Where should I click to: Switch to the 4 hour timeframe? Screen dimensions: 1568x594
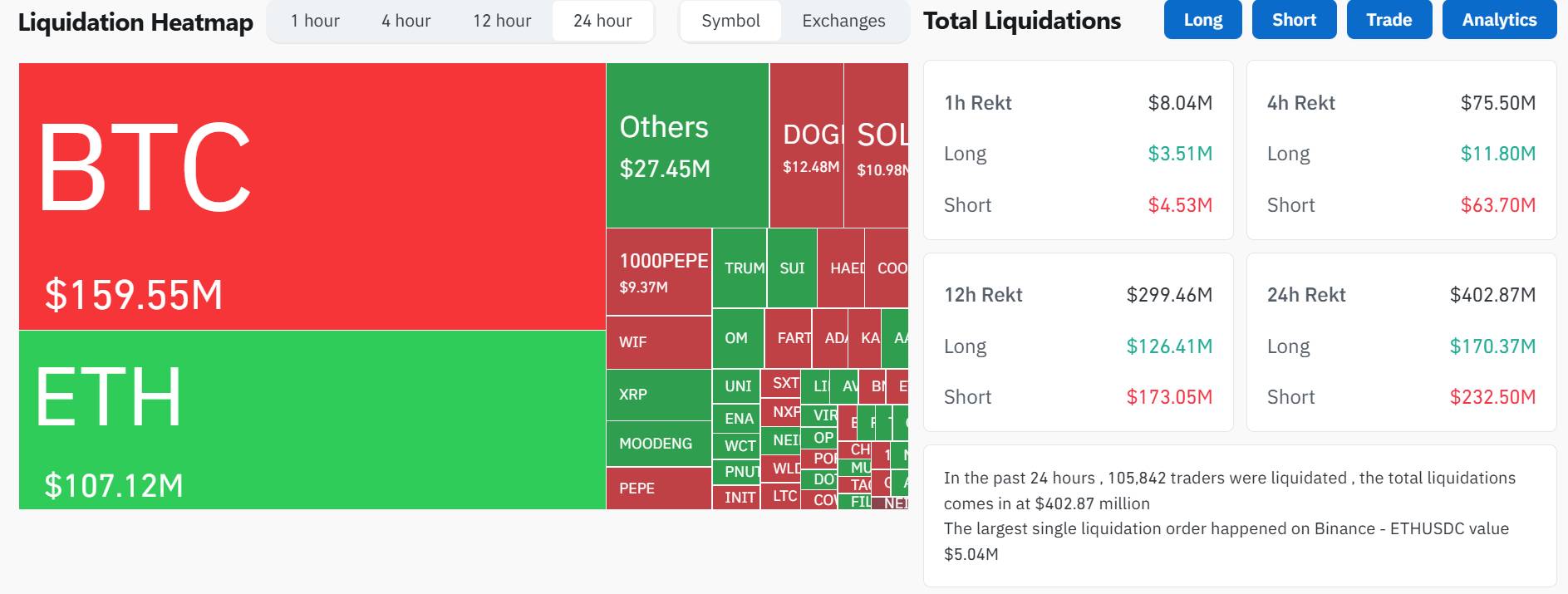[406, 21]
